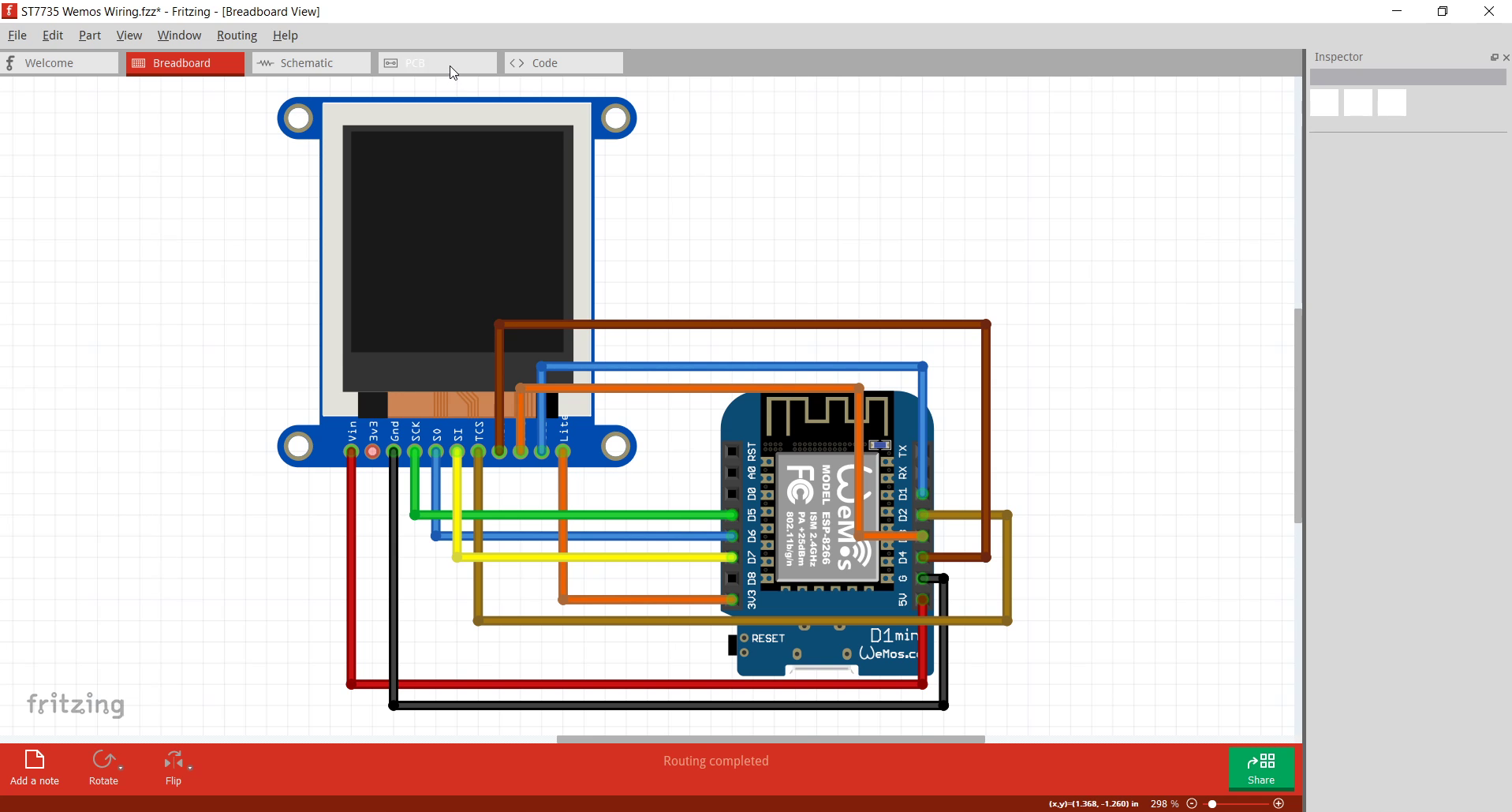Viewport: 1512px width, 812px height.
Task: Close the Inspector panel
Action: pyautogui.click(x=1506, y=58)
